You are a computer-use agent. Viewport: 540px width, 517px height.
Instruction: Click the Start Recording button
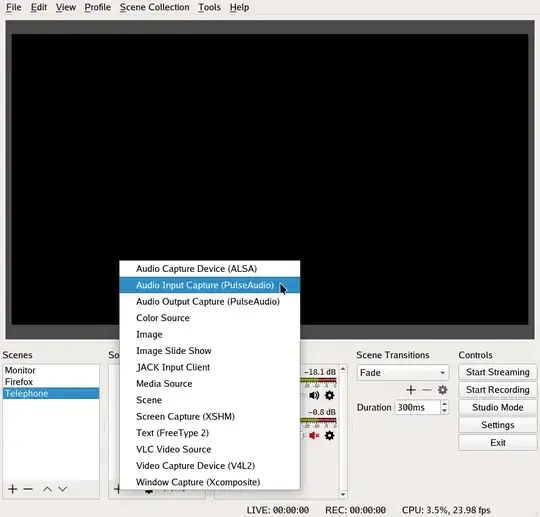pos(497,390)
